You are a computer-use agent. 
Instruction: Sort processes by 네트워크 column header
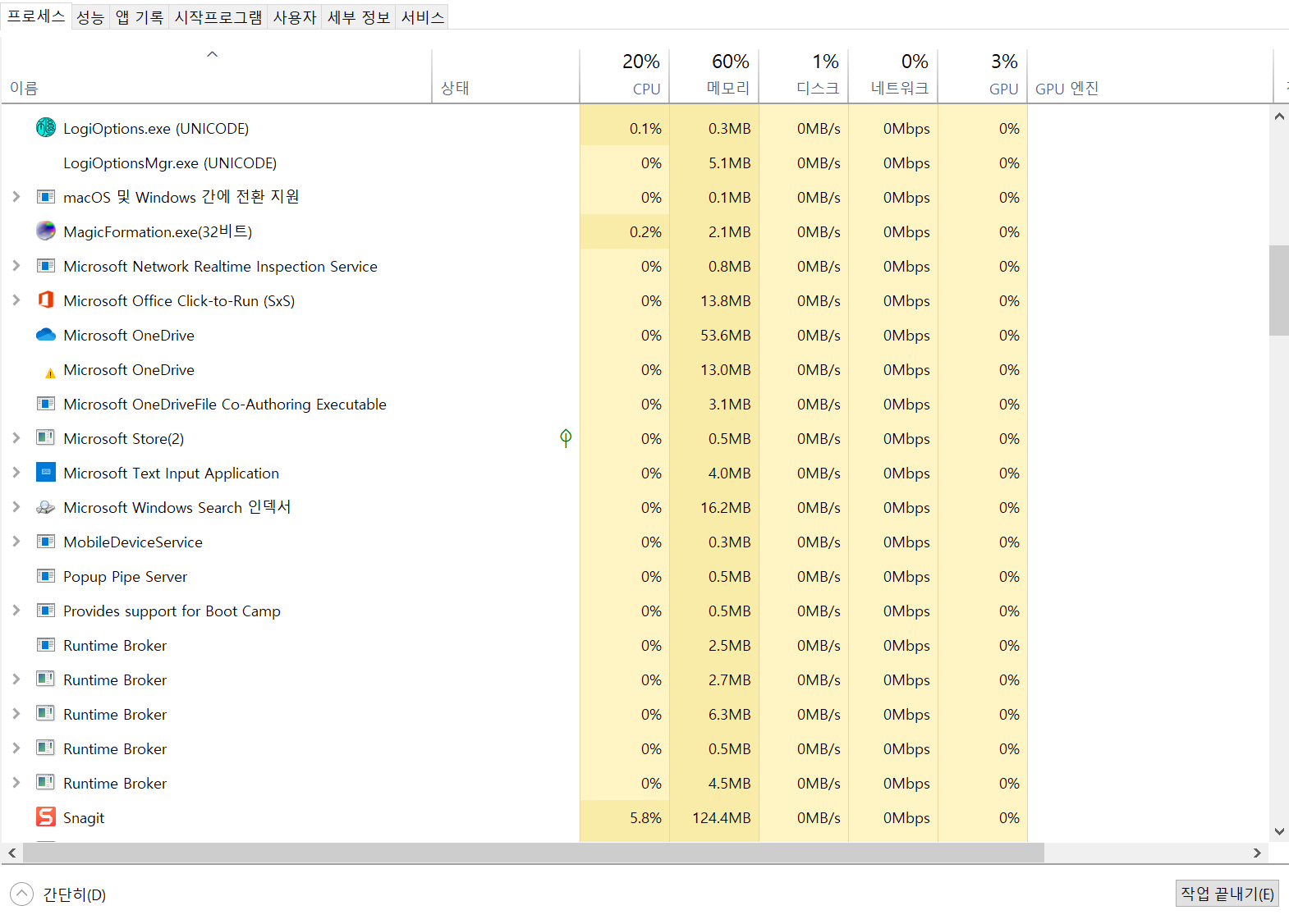pyautogui.click(x=893, y=75)
